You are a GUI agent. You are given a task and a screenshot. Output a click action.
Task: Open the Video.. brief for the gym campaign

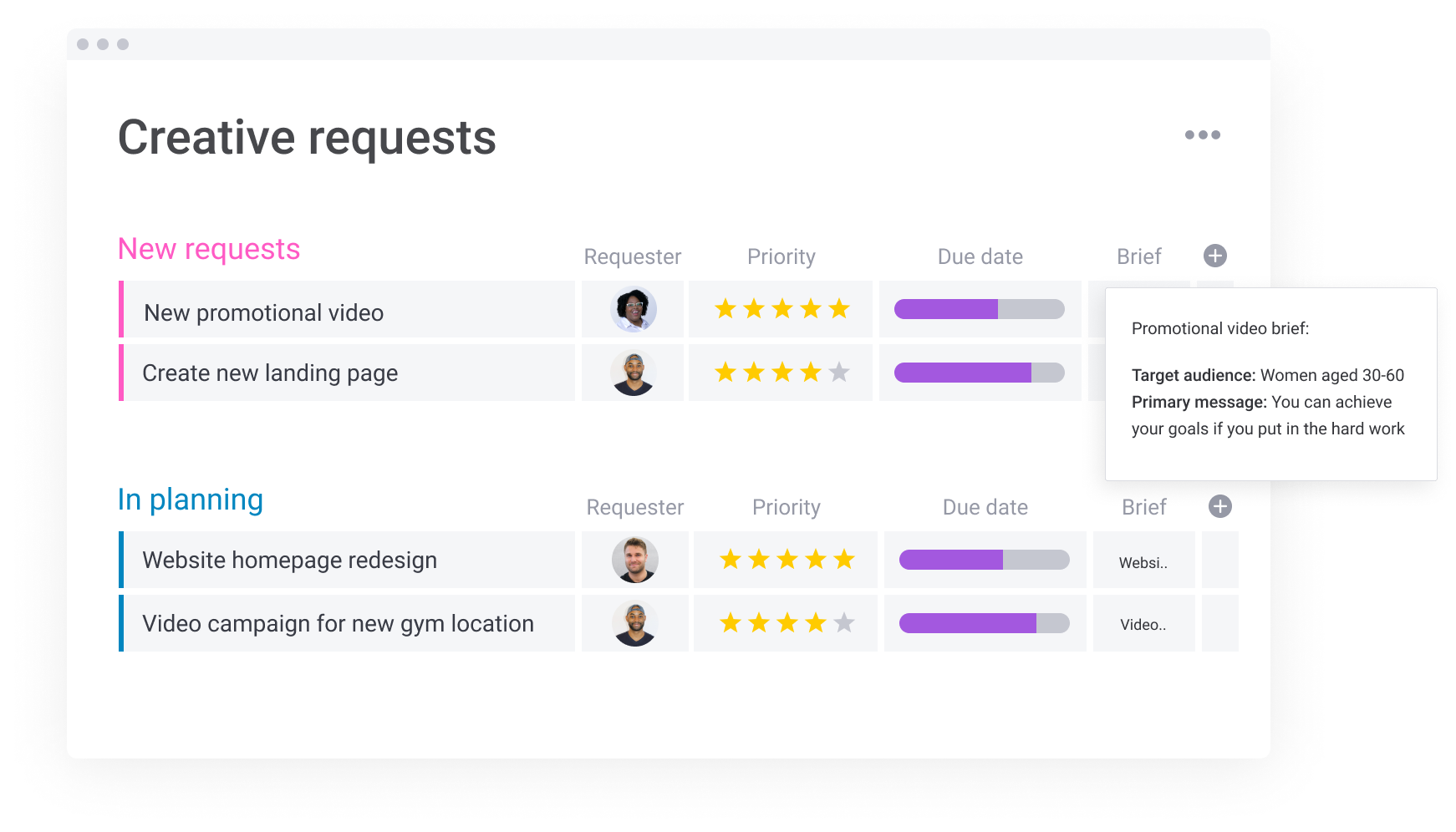1142,622
